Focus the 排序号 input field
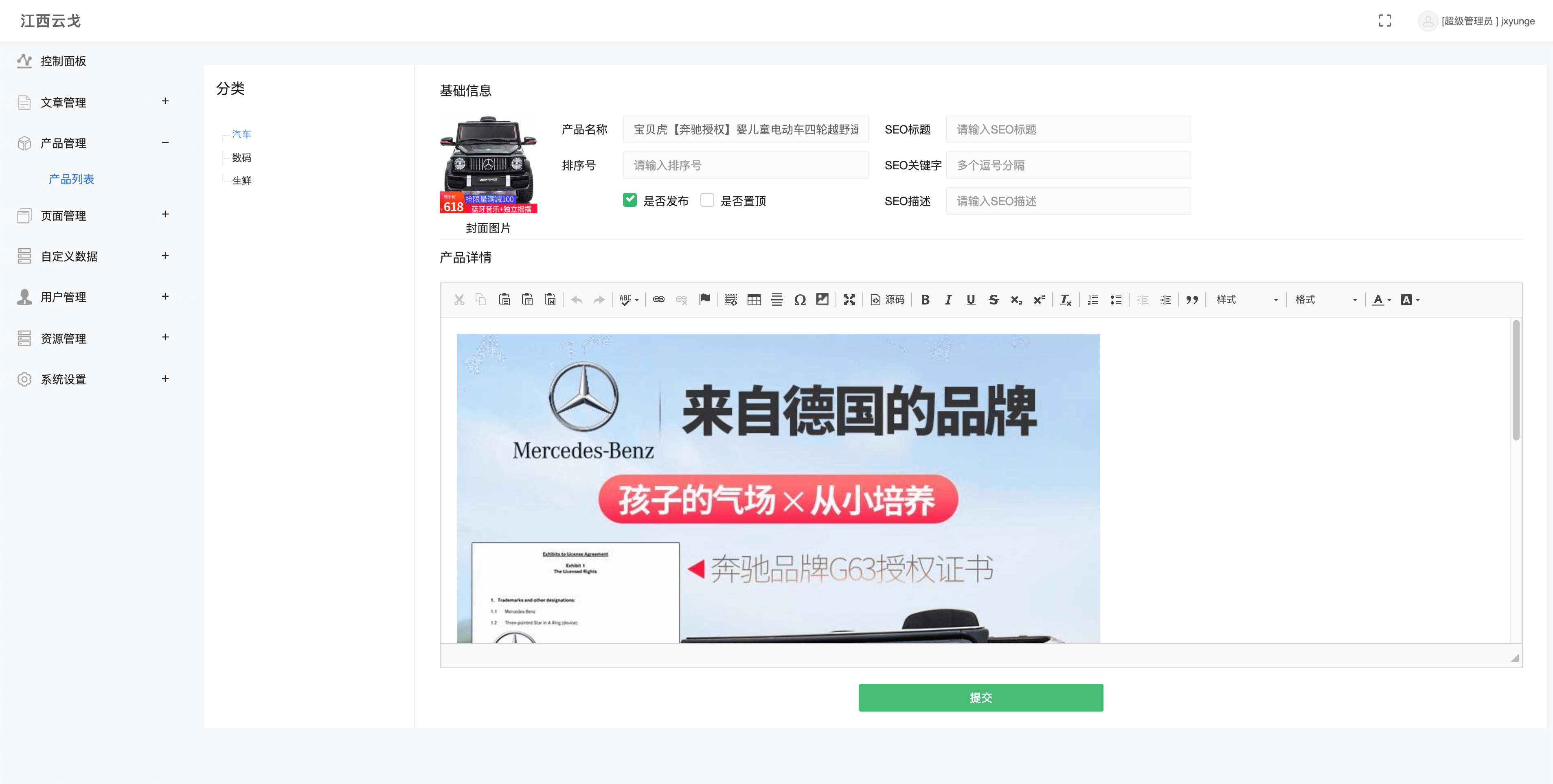Screen dimensions: 1553x784 (746, 165)
